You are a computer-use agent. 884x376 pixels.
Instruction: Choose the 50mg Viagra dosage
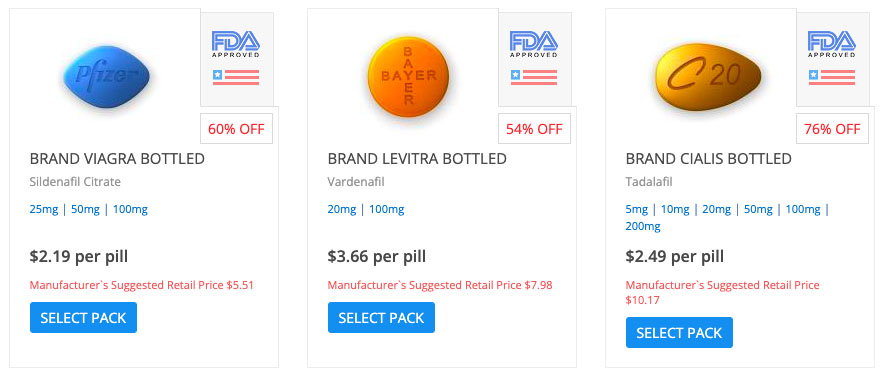[85, 210]
